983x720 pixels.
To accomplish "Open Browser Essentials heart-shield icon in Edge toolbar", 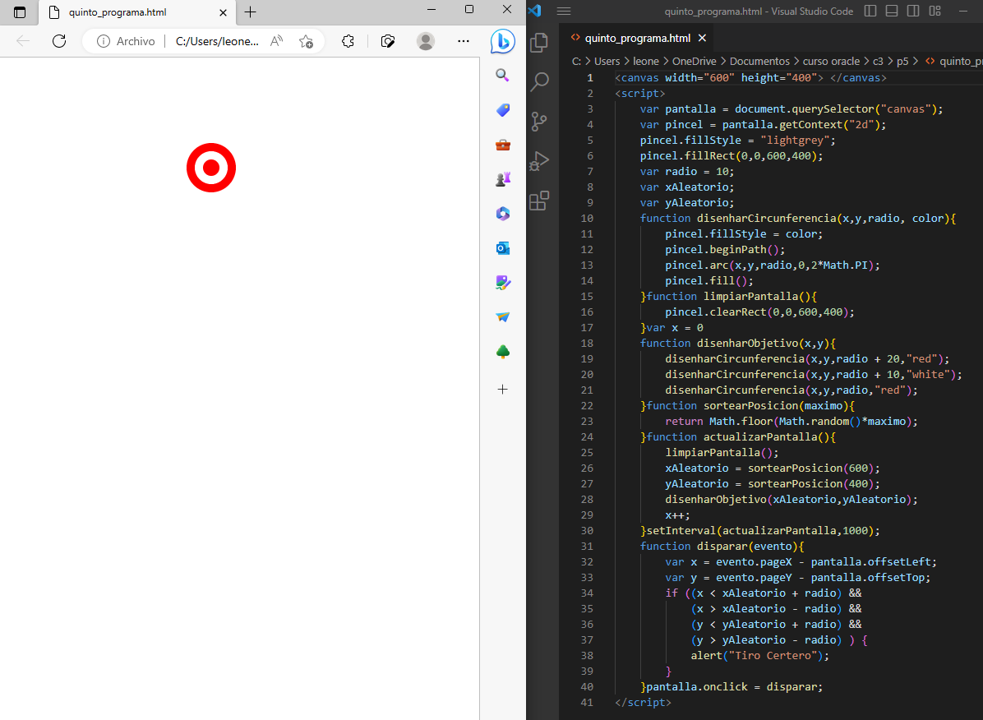I will click(x=388, y=41).
